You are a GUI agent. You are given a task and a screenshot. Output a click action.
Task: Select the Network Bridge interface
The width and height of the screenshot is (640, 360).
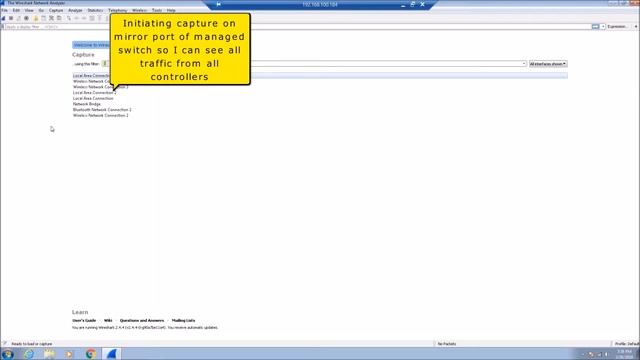87,104
